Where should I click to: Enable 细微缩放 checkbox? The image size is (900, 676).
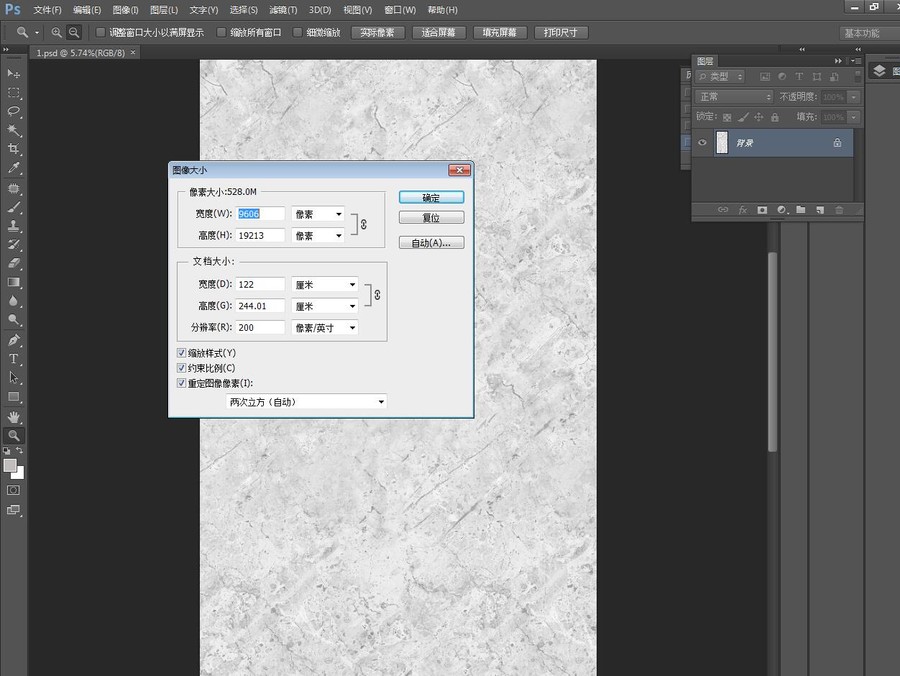pyautogui.click(x=297, y=33)
